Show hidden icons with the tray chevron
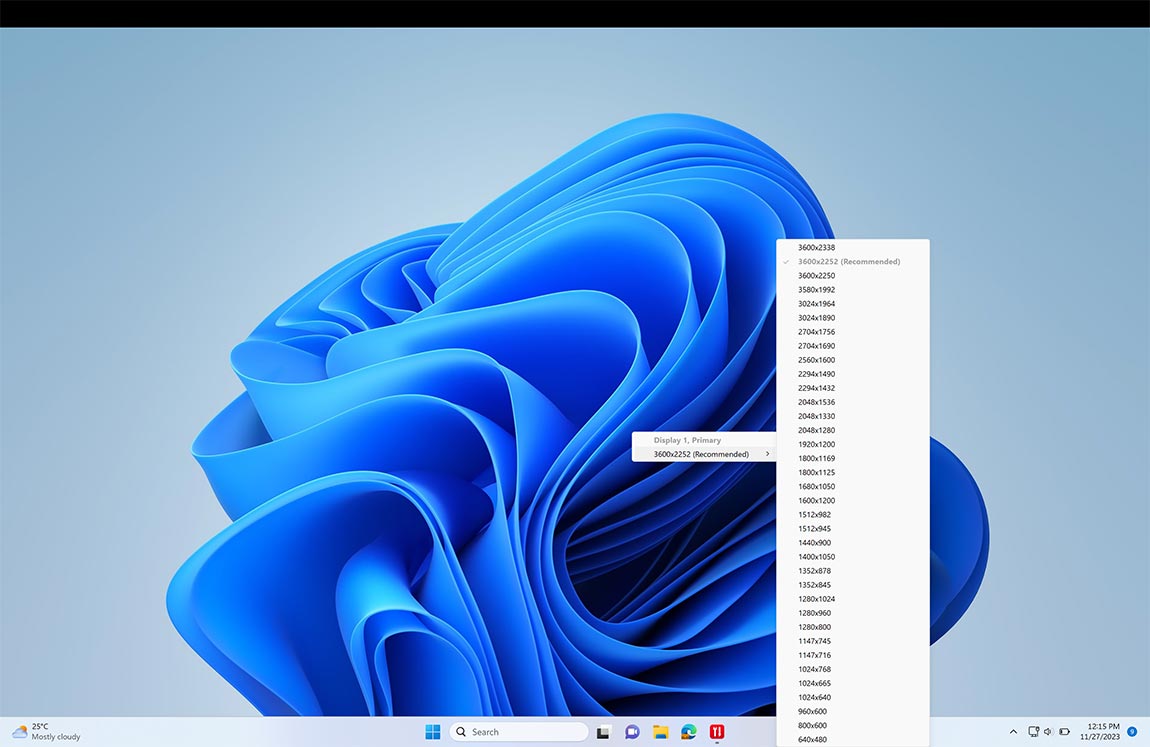 1013,732
